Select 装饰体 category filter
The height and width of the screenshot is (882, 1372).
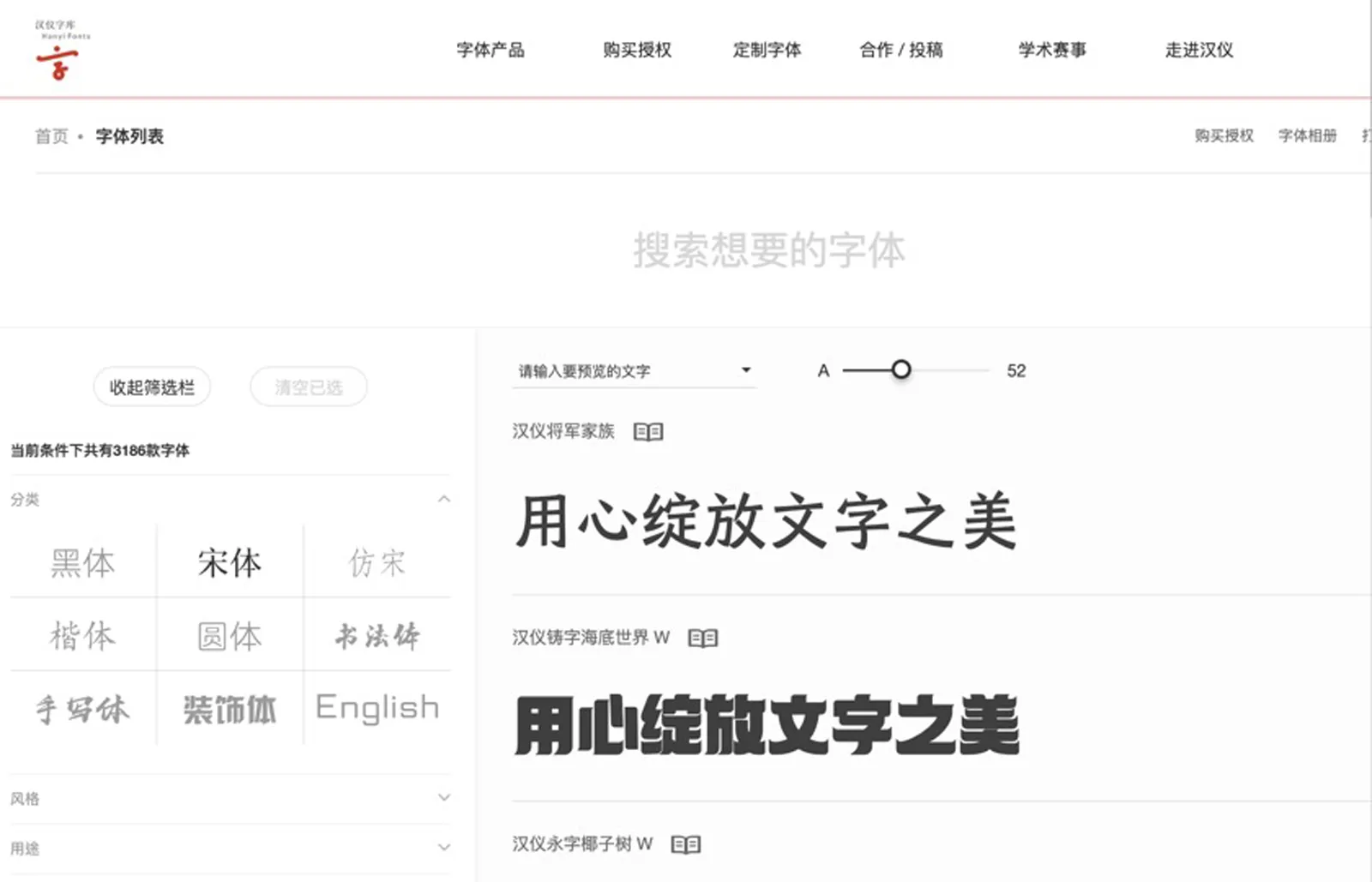click(230, 709)
